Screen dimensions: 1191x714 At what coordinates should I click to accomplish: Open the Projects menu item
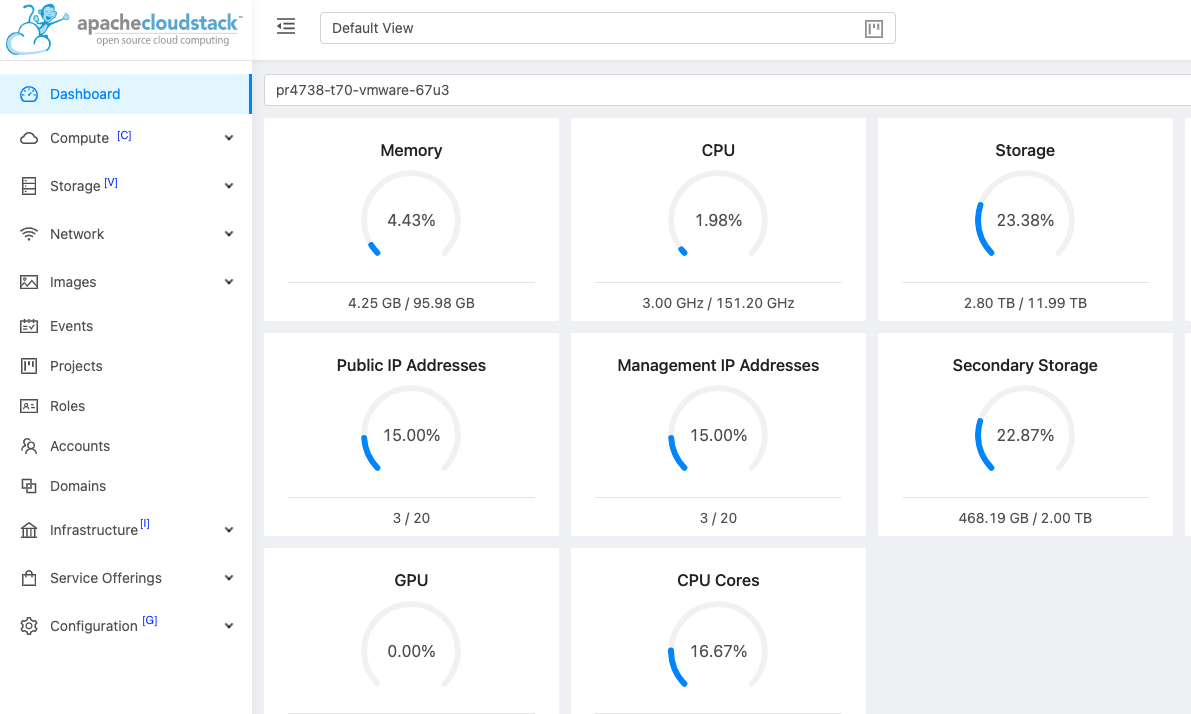126,366
